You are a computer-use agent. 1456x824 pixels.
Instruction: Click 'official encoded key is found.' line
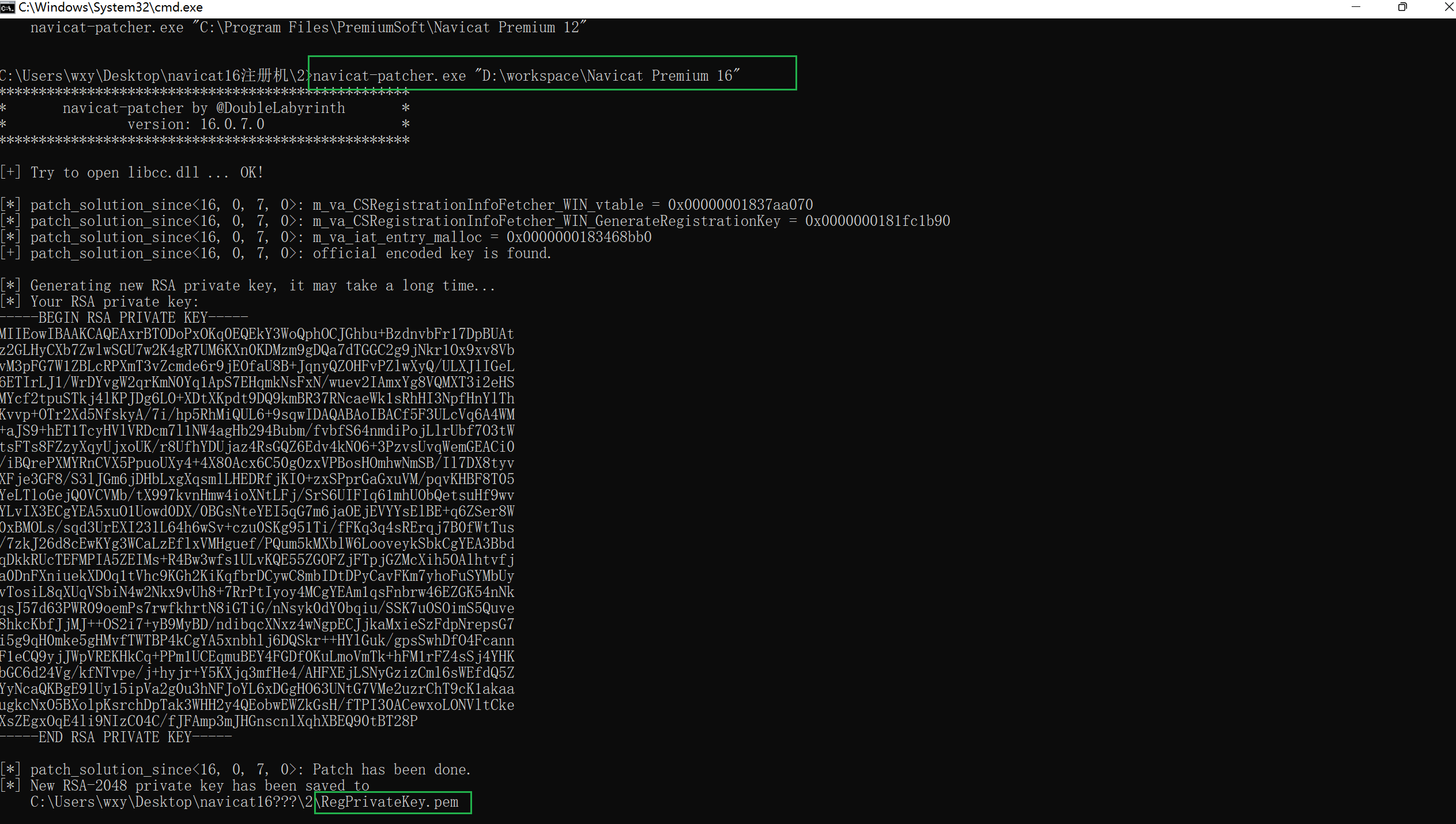click(x=276, y=254)
